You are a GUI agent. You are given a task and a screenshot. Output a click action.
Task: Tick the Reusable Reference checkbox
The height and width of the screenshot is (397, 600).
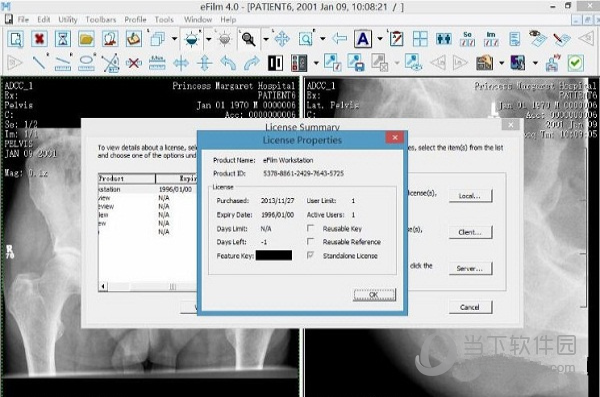[x=311, y=242]
